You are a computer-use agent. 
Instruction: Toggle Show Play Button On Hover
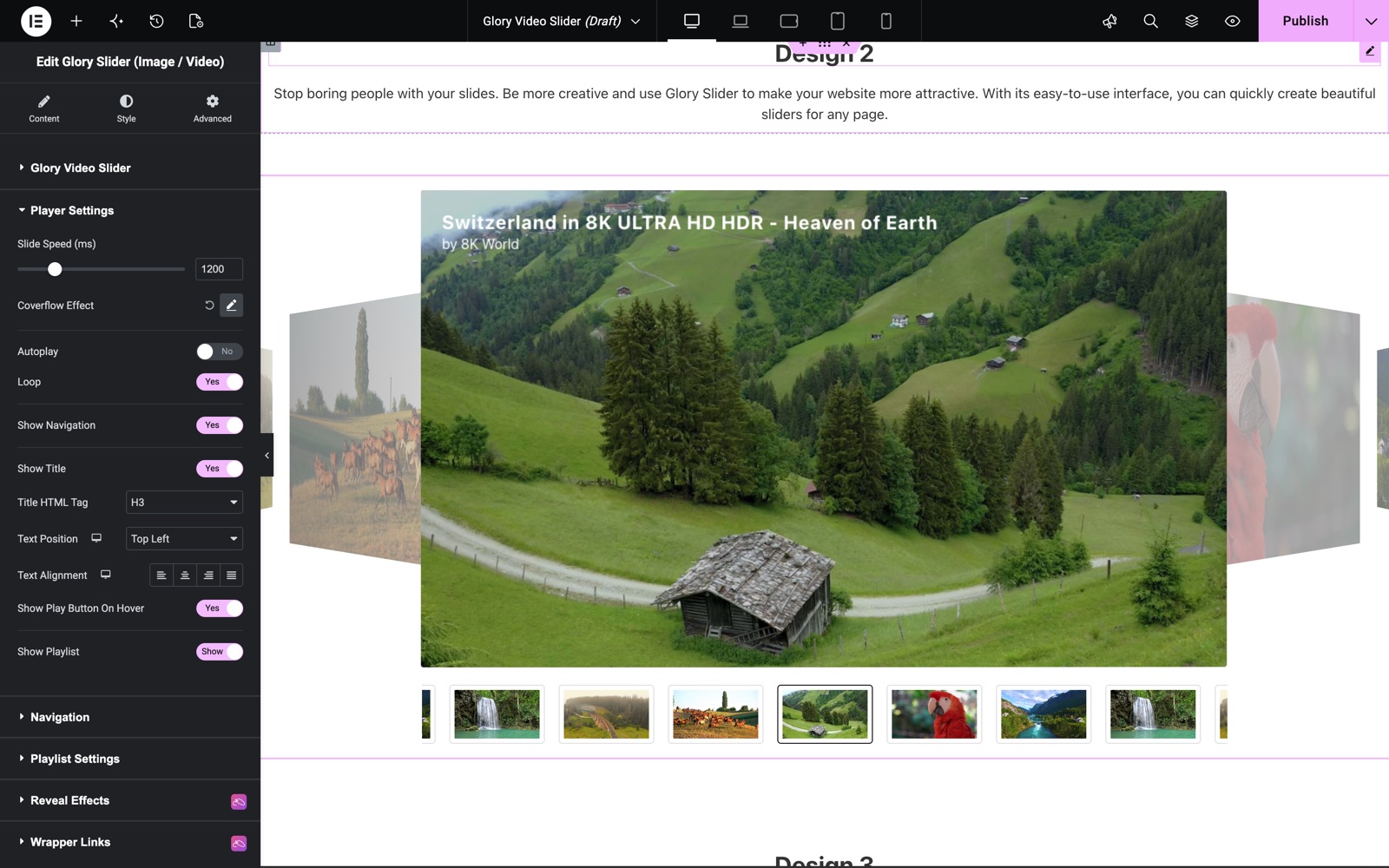pos(220,608)
